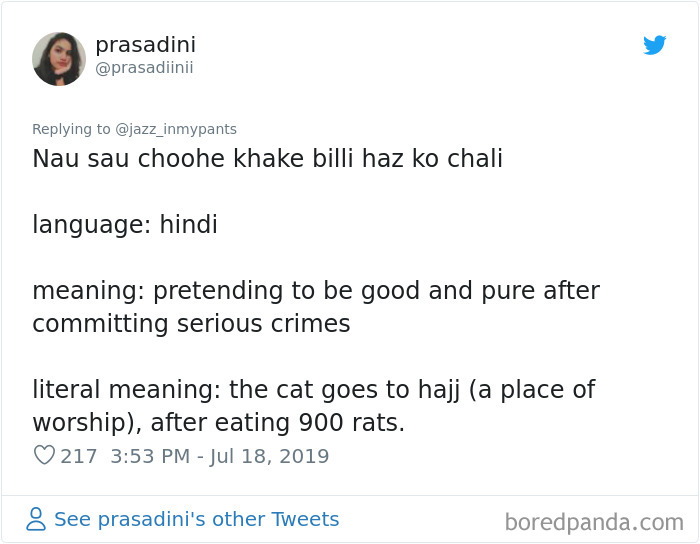Click the display name prasadini
Viewport: 700px width, 544px height.
click(x=146, y=44)
